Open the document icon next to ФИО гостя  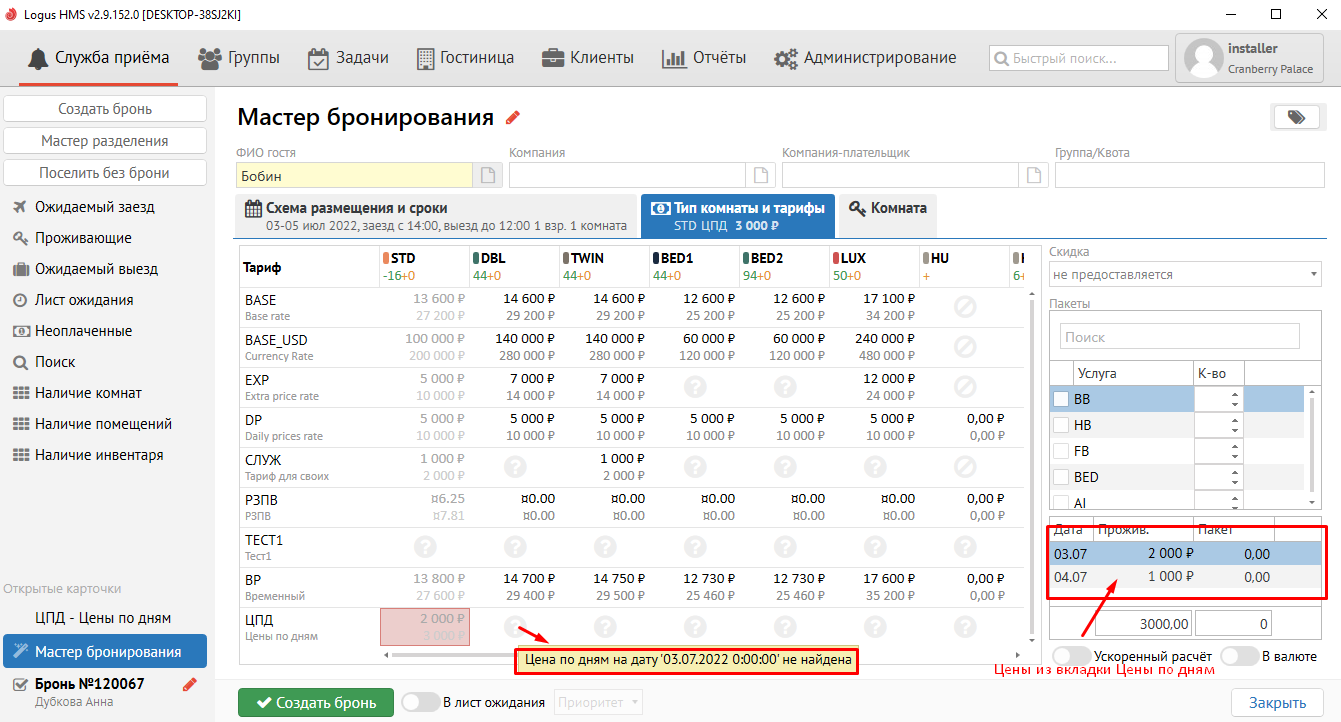click(x=488, y=176)
